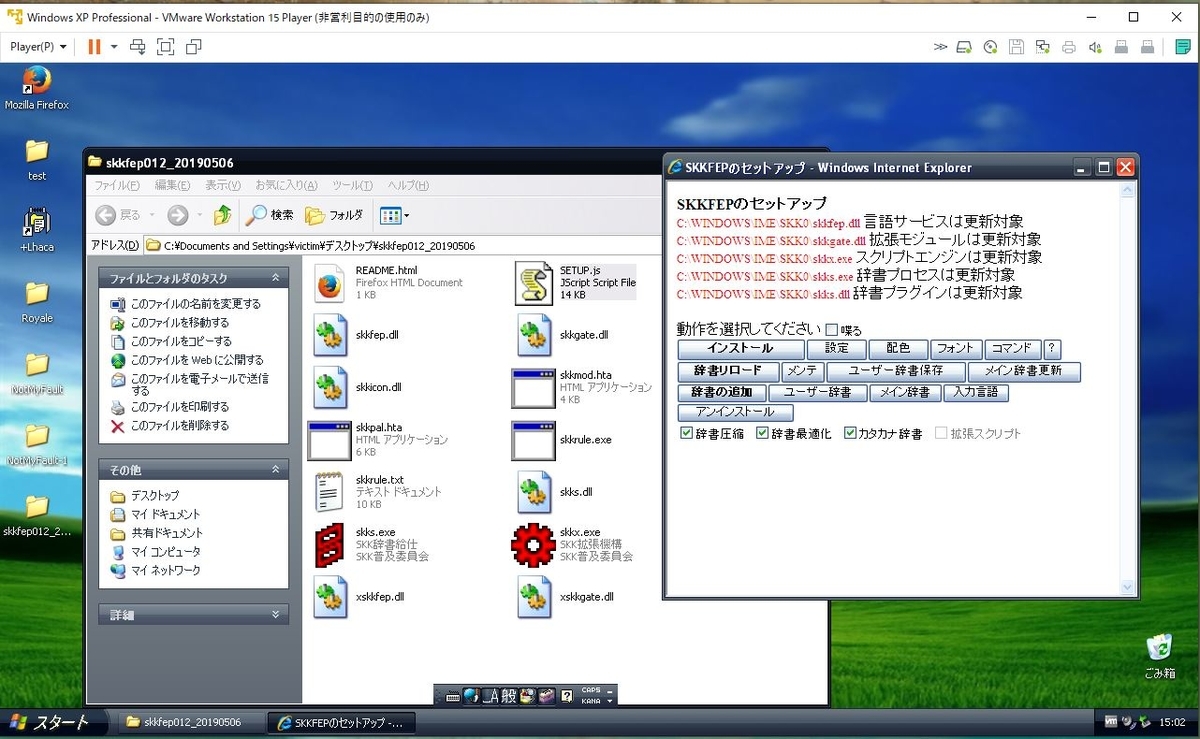The image size is (1200, 739).
Task: Select skkx.exe red gear icon
Action: (533, 545)
